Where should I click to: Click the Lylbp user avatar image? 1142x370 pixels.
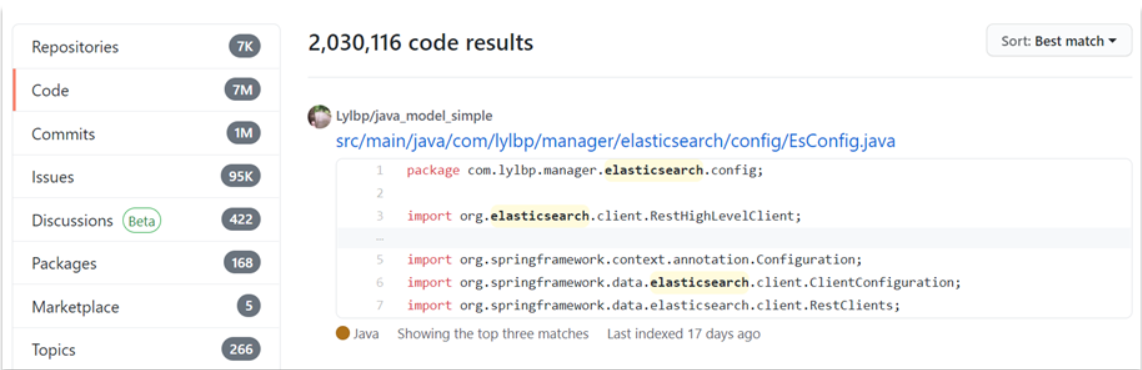(319, 117)
